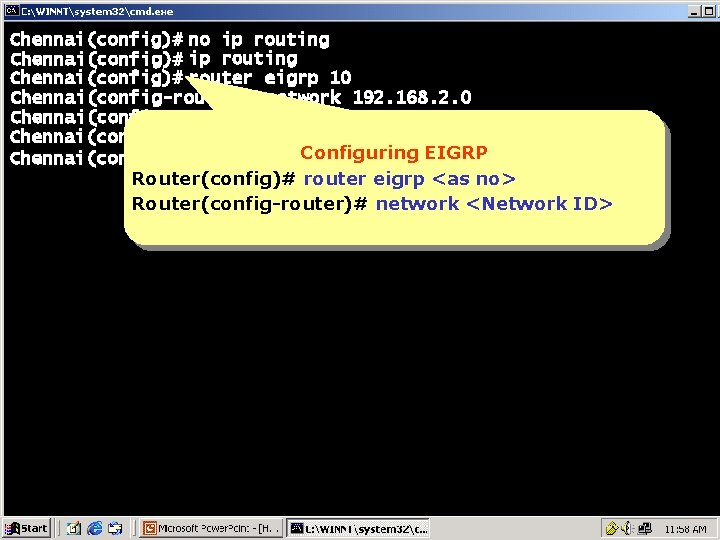Click 'network <Network ID>' in callout
720x540 pixels.
[494, 203]
